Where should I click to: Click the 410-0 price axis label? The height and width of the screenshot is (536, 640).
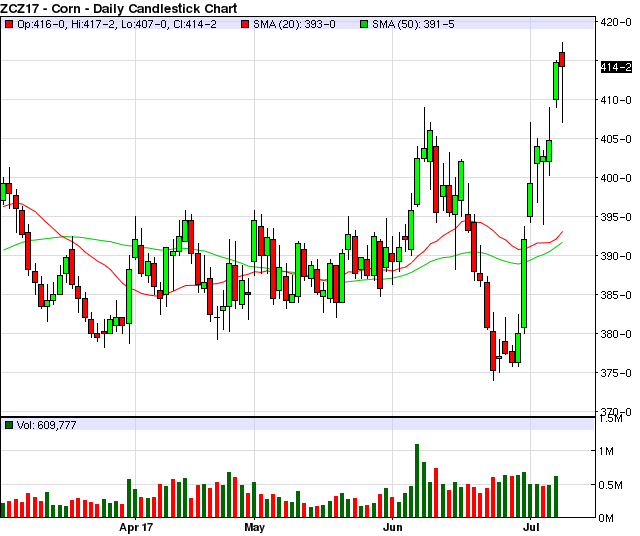click(x=616, y=100)
